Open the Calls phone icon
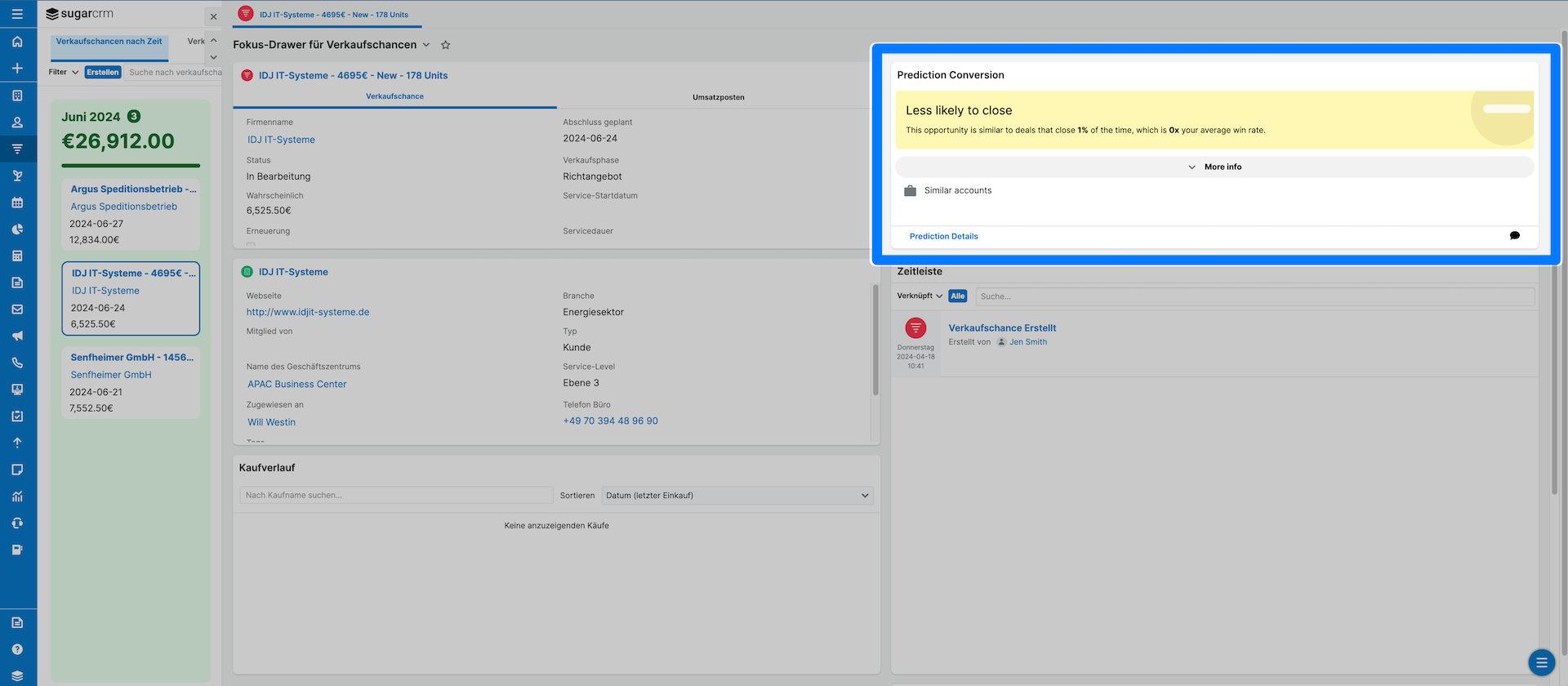The image size is (1568, 686). point(17,363)
